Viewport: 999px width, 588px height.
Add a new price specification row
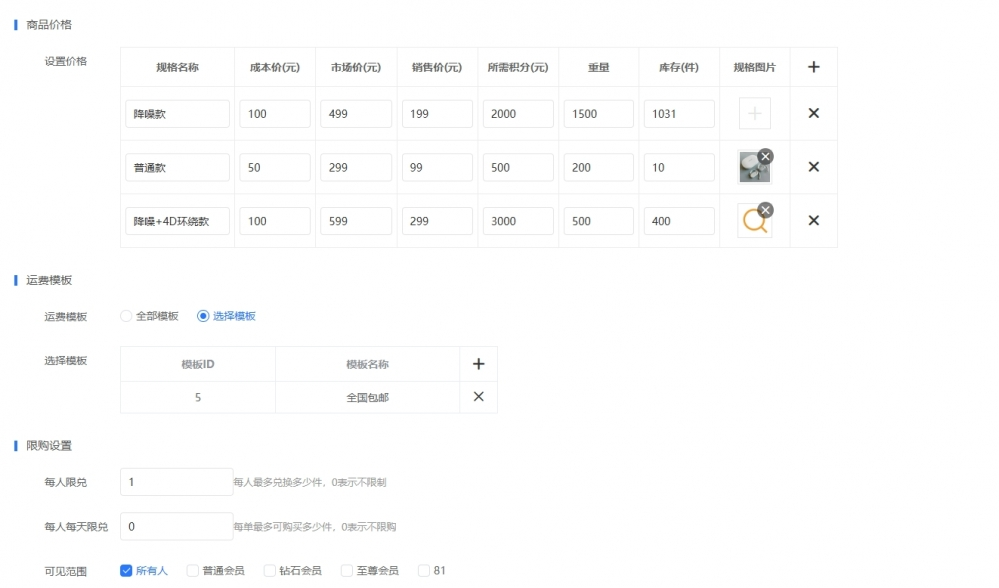(813, 67)
